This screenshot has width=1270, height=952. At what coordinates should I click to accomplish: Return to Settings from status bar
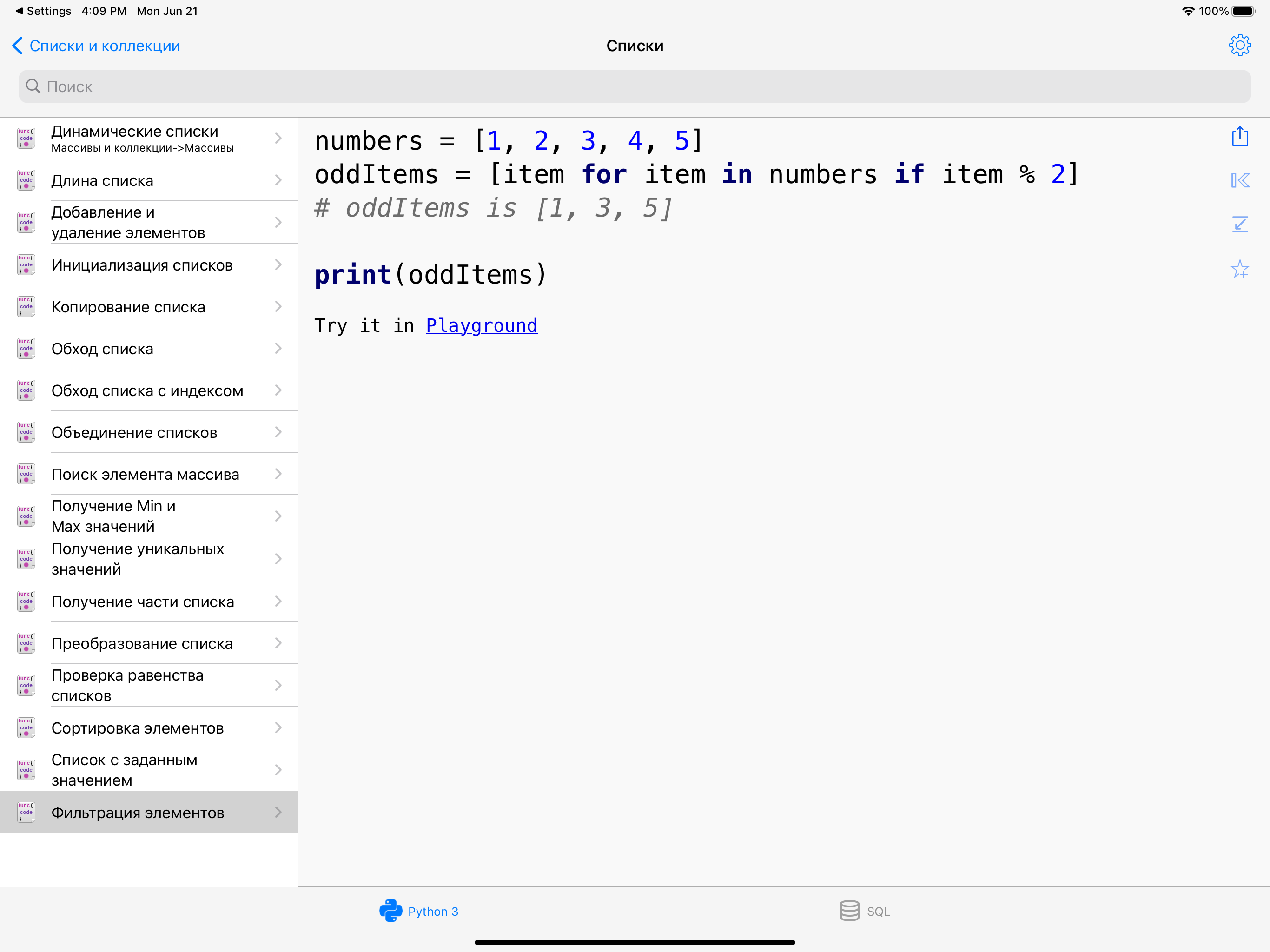tap(44, 11)
